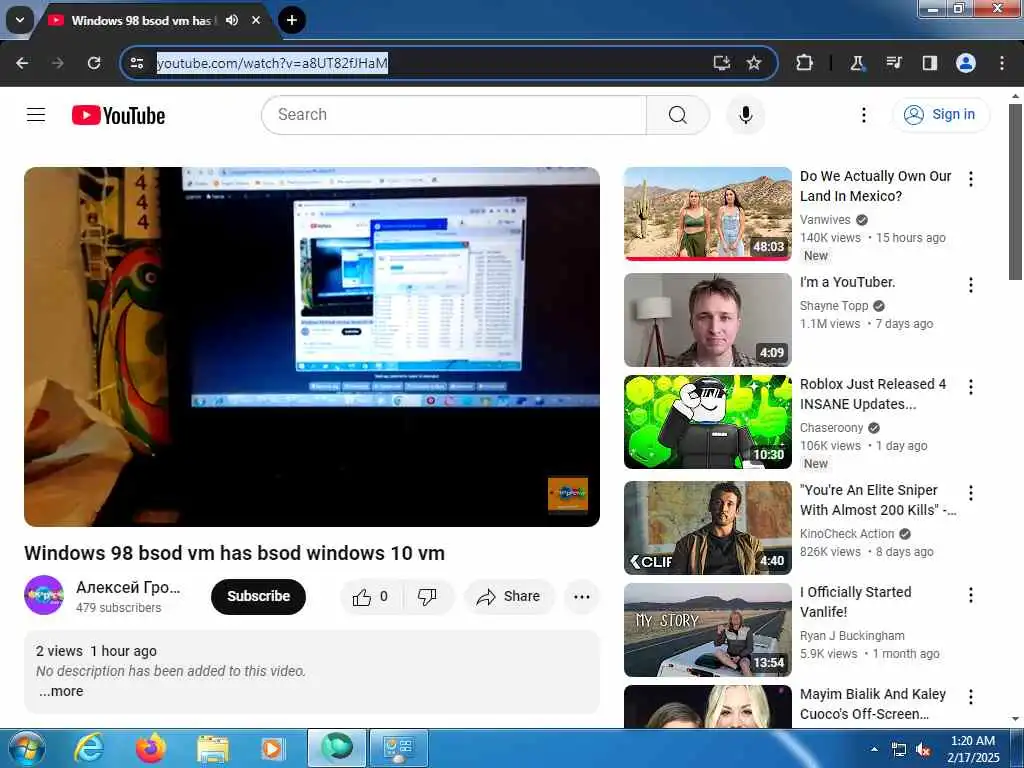Open Windows Explorer folder in taskbar
Image resolution: width=1024 pixels, height=768 pixels.
(x=212, y=748)
